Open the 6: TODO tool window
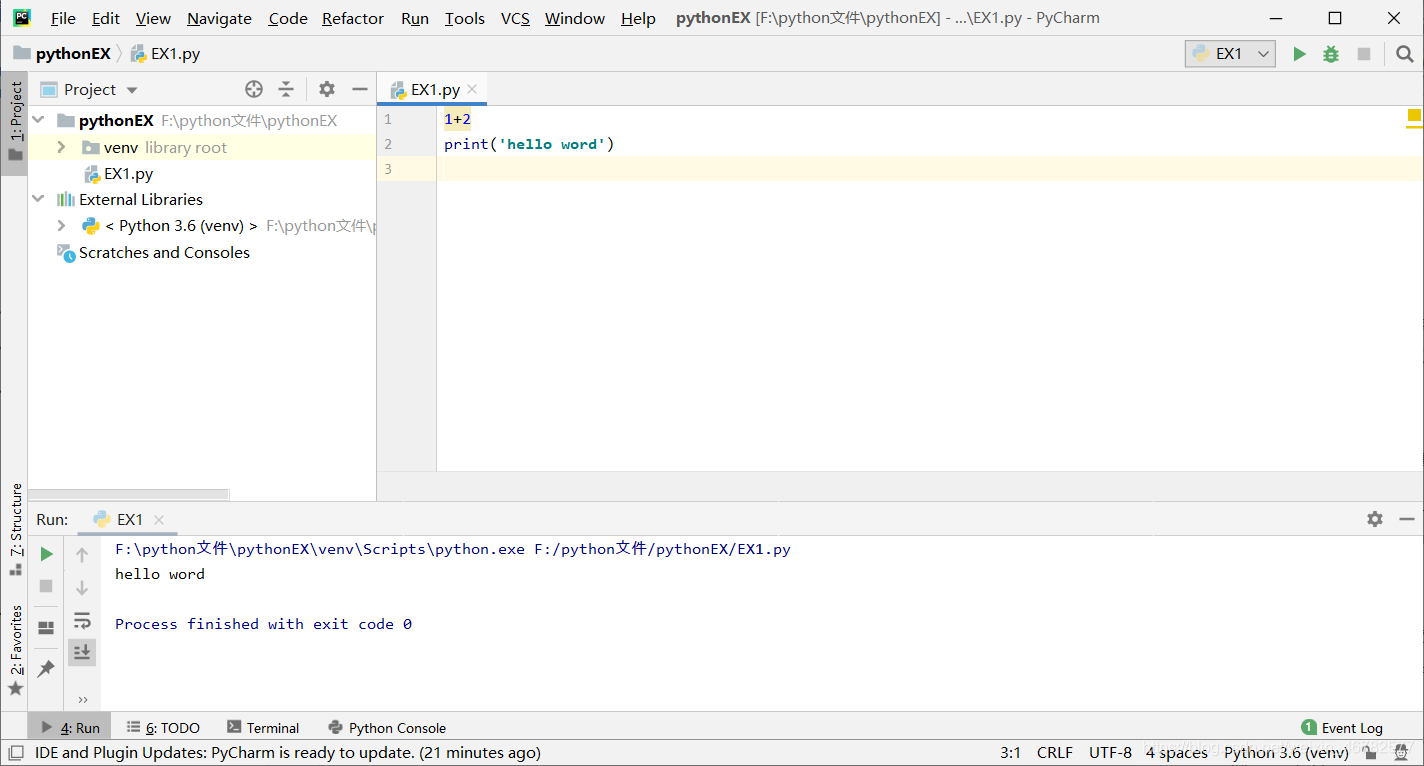 (x=163, y=728)
